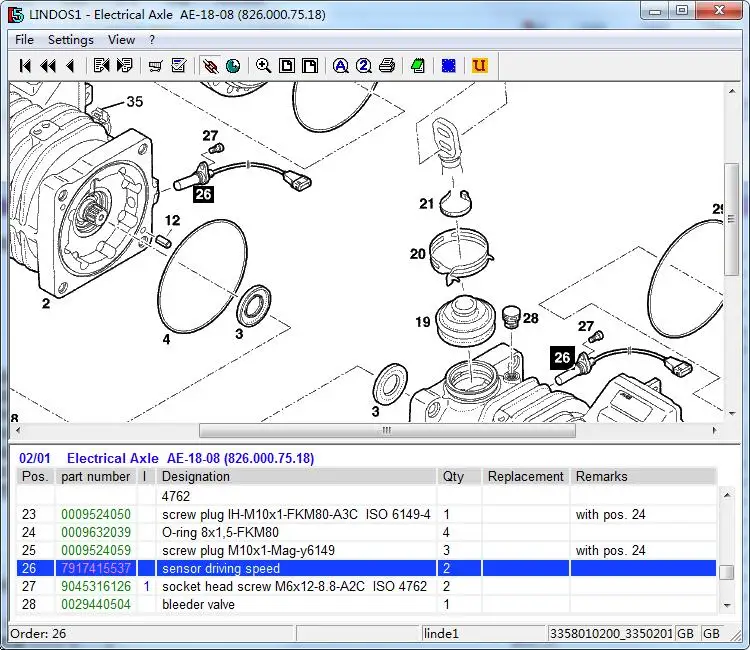This screenshot has height=650, width=750.
Task: Click parts list scrollbar down arrow
Action: (x=727, y=606)
